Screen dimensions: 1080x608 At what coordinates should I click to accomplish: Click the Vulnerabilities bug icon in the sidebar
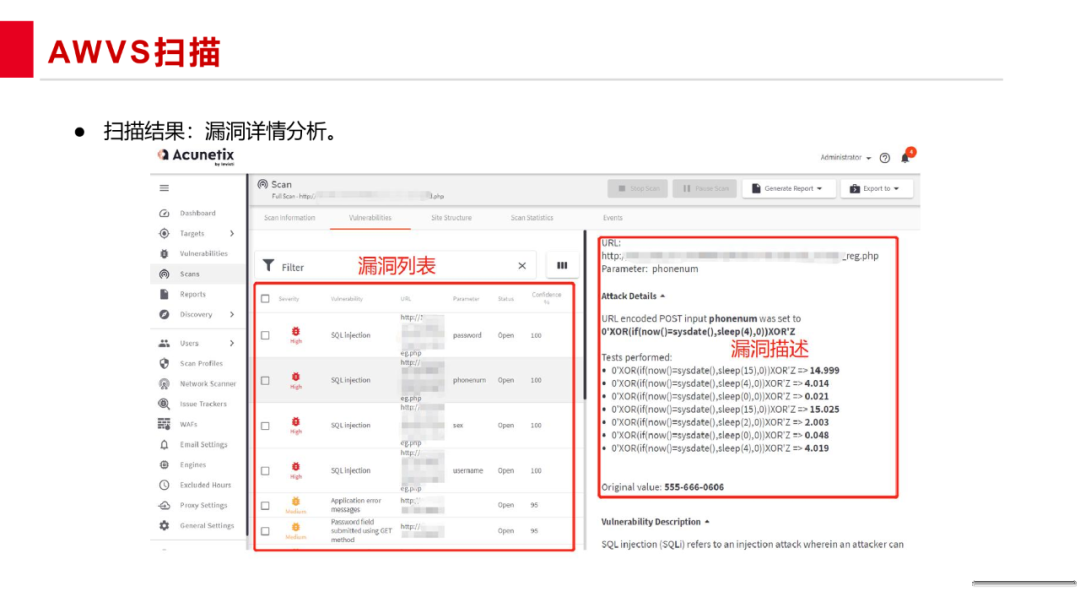(x=164, y=253)
